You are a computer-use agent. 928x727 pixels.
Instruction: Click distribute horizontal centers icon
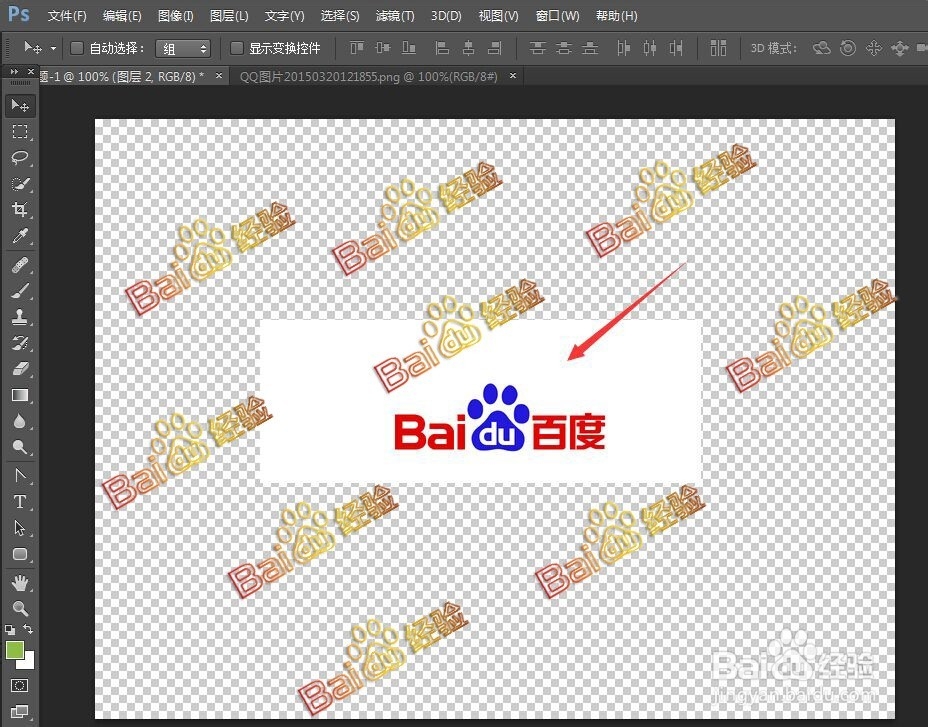click(x=650, y=48)
